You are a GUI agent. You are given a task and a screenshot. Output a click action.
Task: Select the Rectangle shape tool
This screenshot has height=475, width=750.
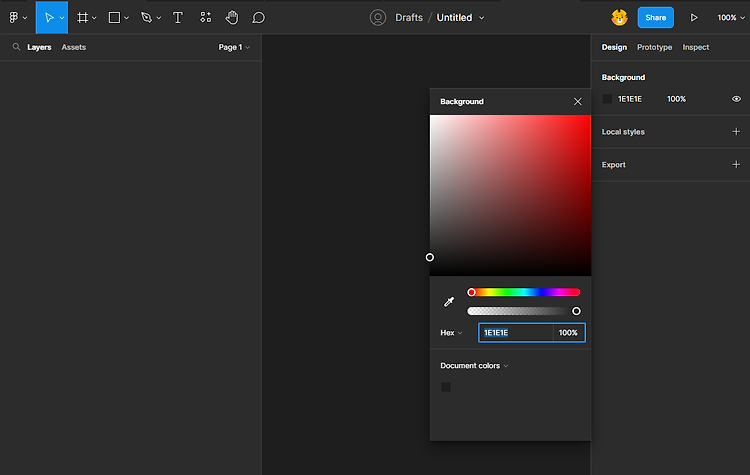114,18
